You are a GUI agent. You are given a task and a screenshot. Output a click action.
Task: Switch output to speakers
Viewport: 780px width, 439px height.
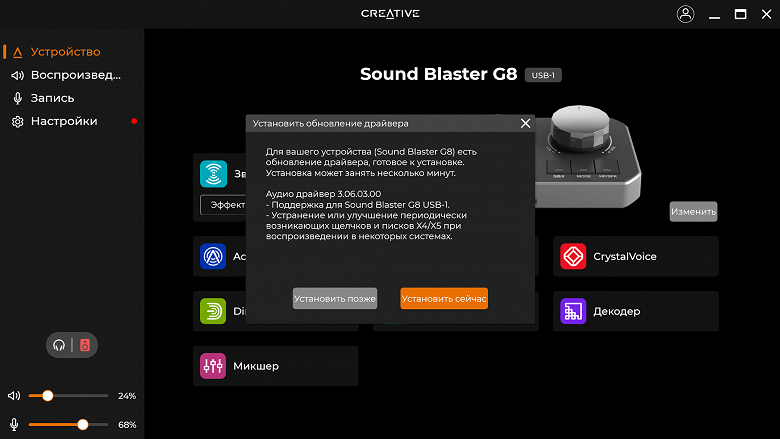point(85,345)
